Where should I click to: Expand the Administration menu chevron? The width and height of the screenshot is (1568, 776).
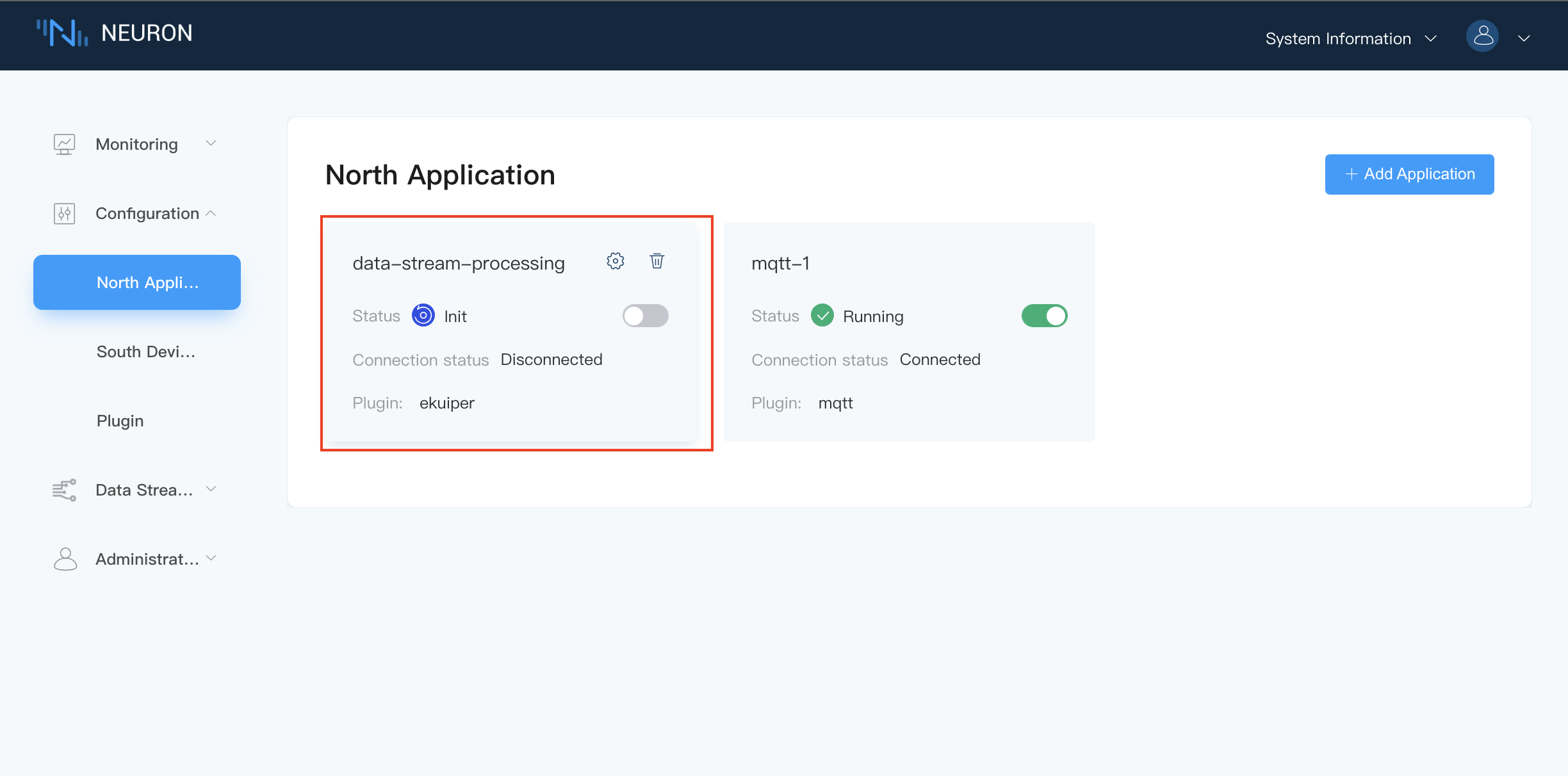(x=211, y=558)
